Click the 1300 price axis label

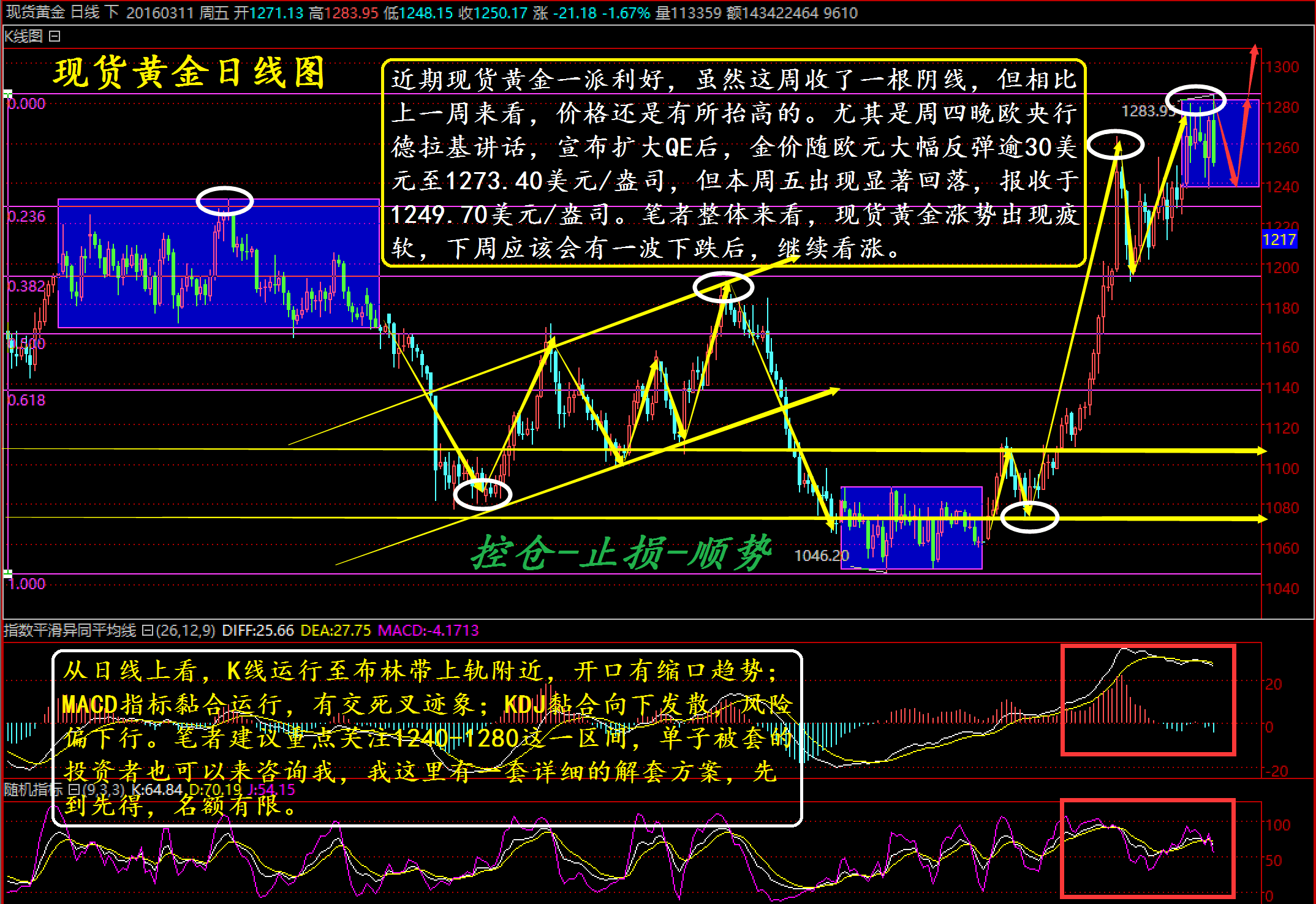(1282, 67)
